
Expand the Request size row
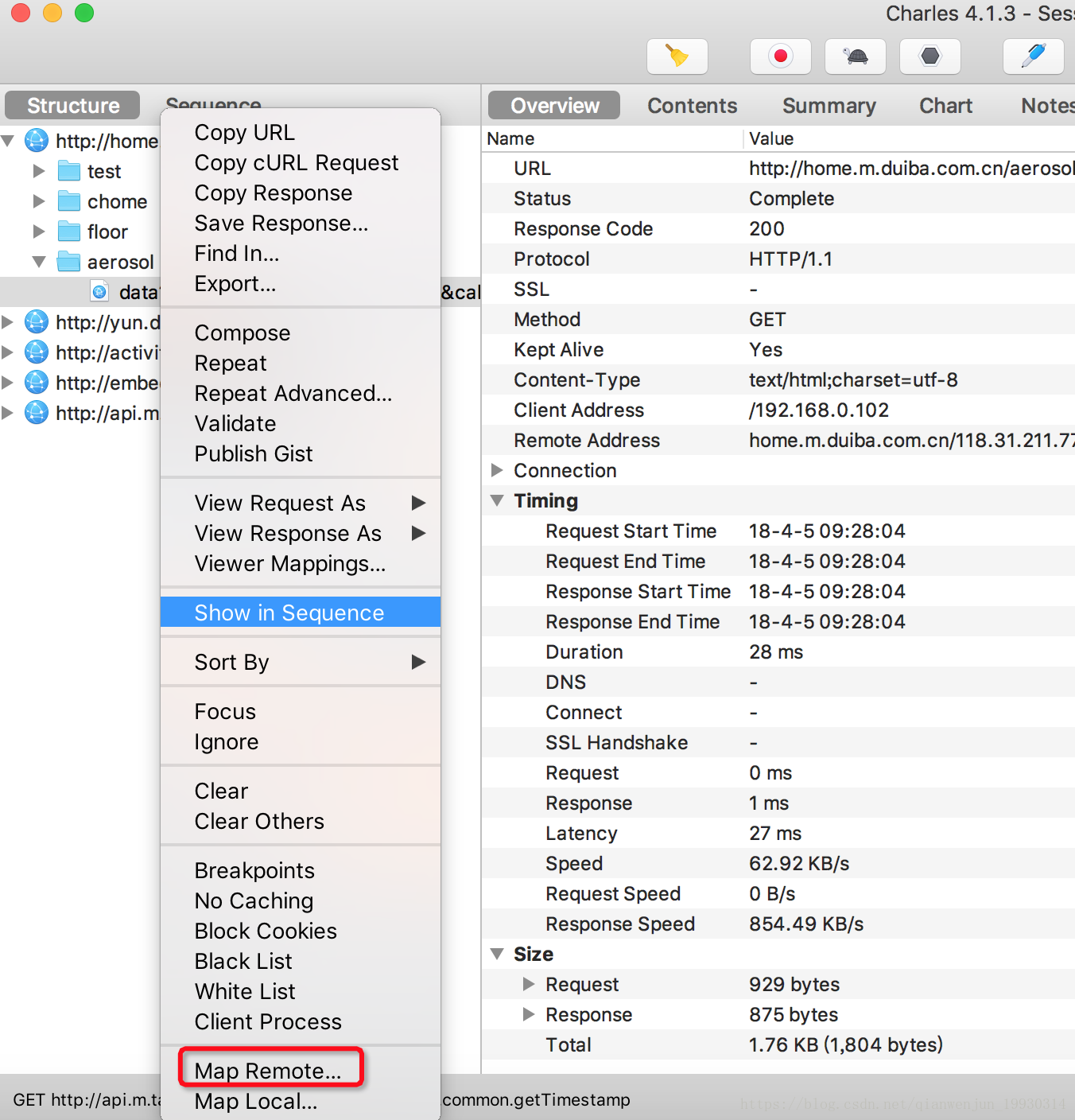[529, 984]
